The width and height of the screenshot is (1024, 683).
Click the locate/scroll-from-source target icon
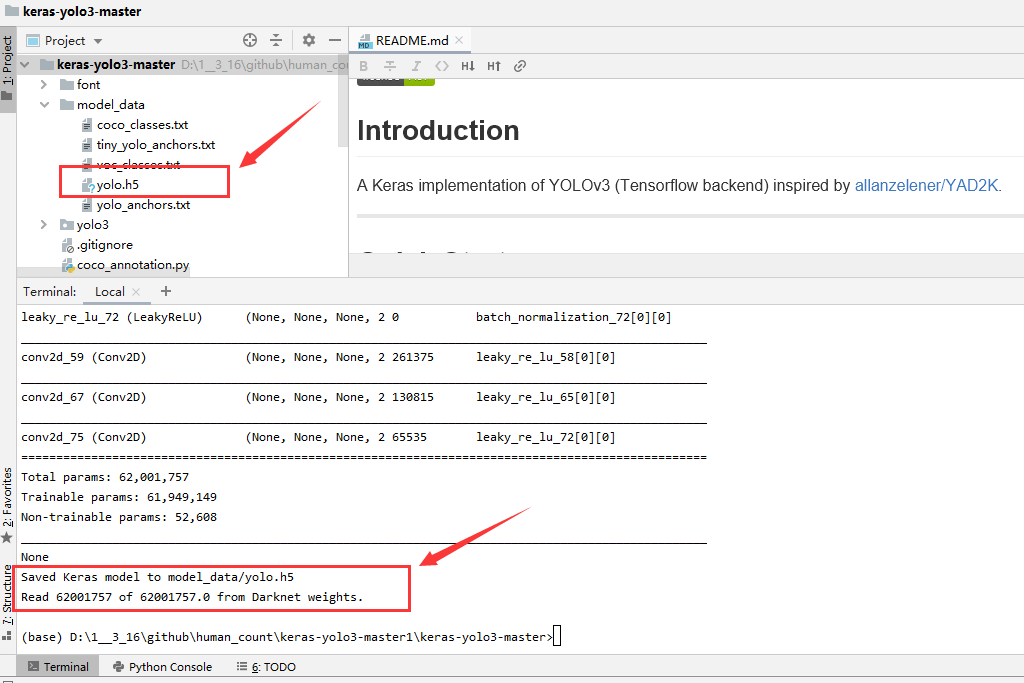pyautogui.click(x=249, y=40)
